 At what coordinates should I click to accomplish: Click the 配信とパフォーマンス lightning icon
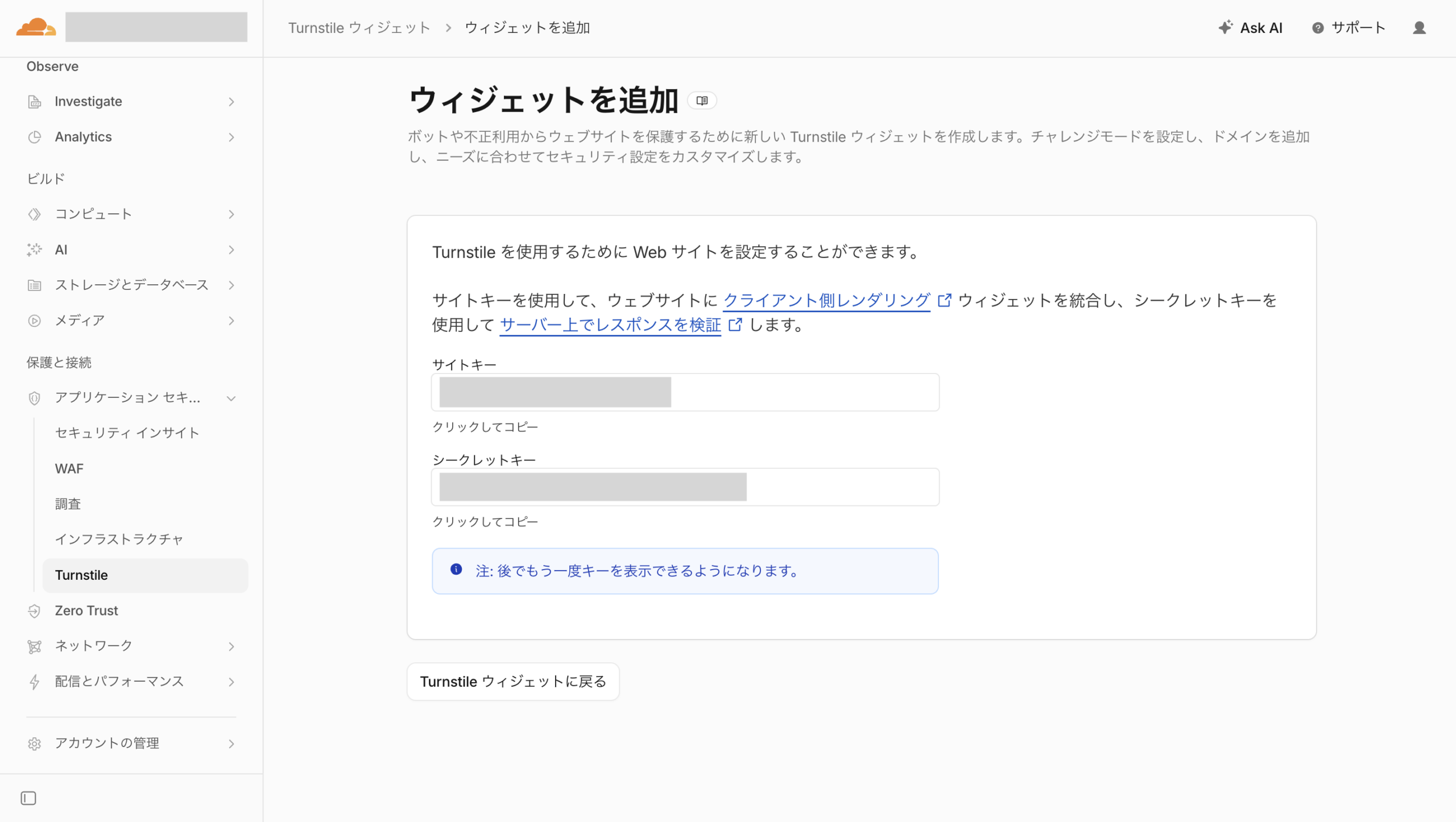(x=35, y=682)
